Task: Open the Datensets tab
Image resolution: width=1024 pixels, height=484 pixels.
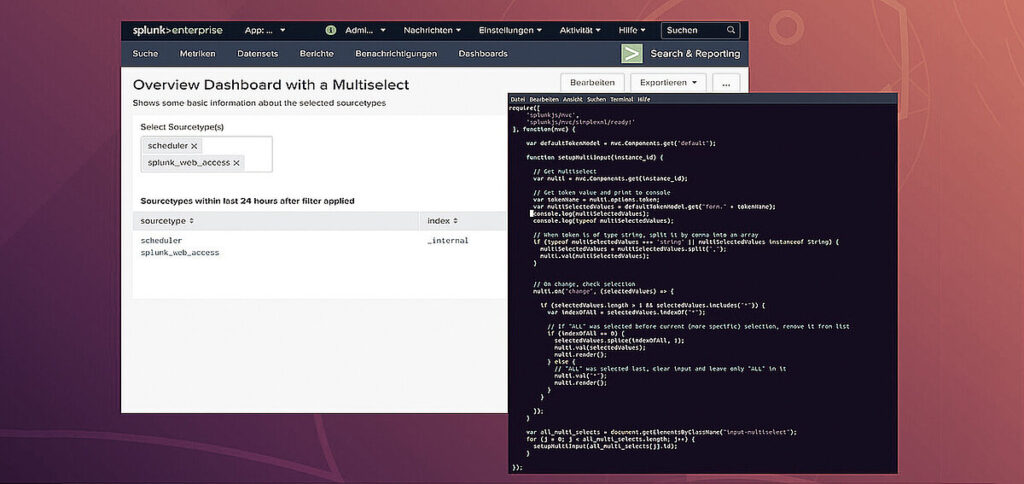Action: (257, 54)
